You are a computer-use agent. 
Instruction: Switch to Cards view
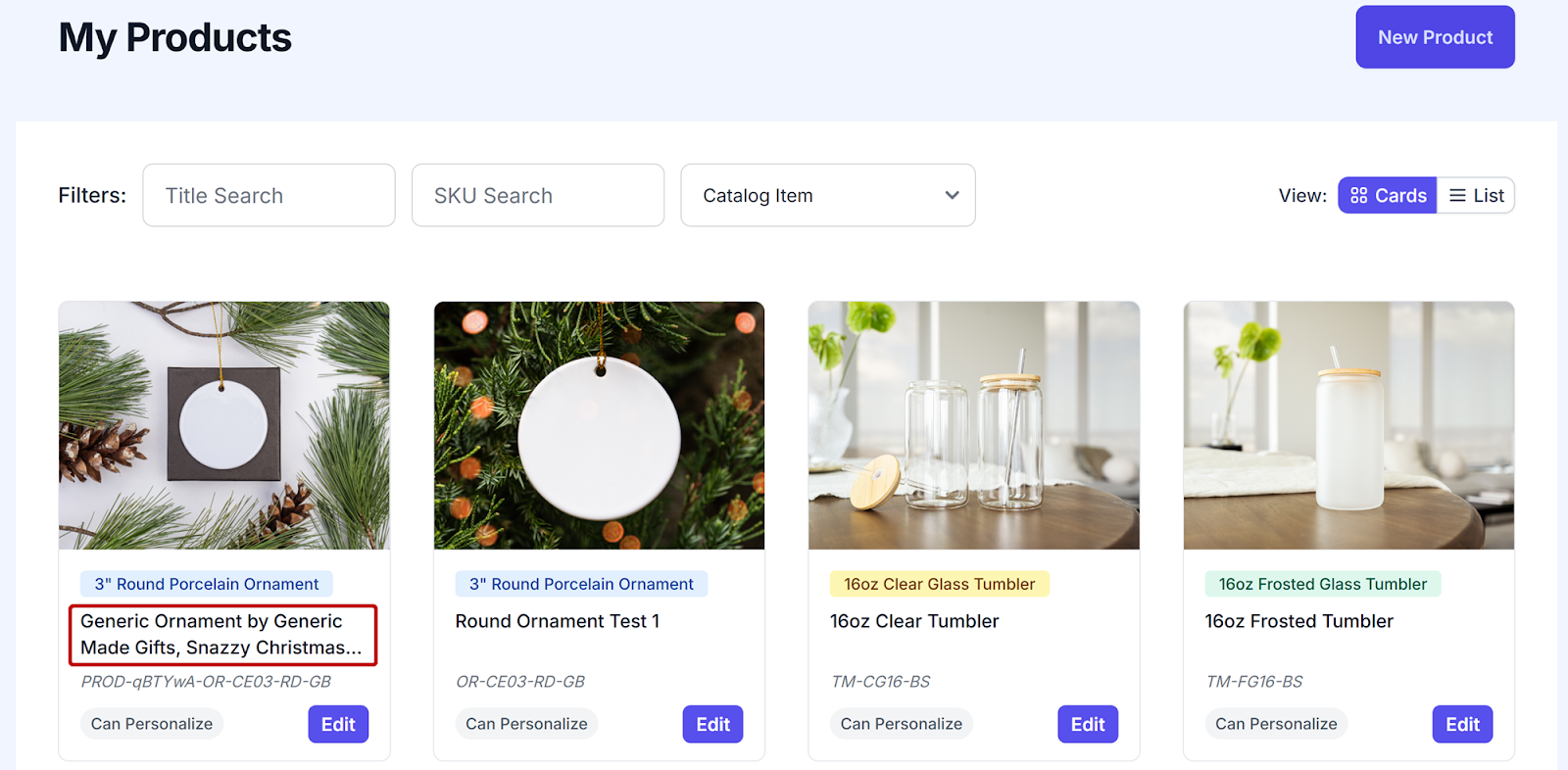coord(1388,196)
